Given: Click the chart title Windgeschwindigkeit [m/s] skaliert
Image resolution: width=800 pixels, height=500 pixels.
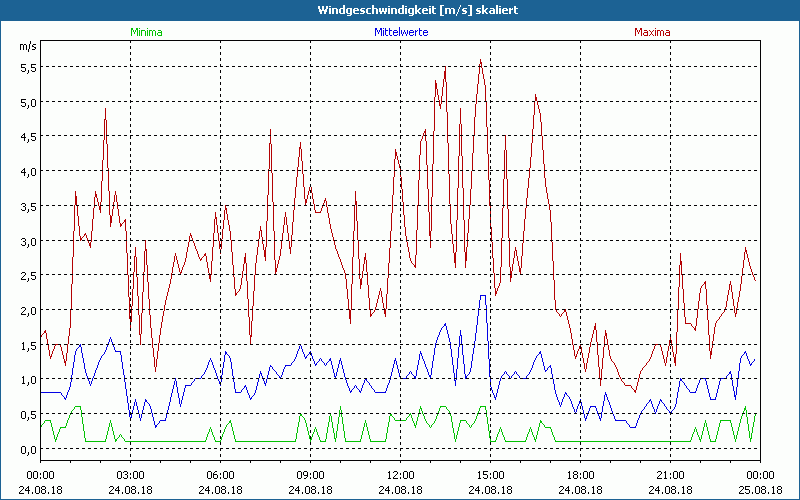Looking at the screenshot, I should click(x=400, y=9).
